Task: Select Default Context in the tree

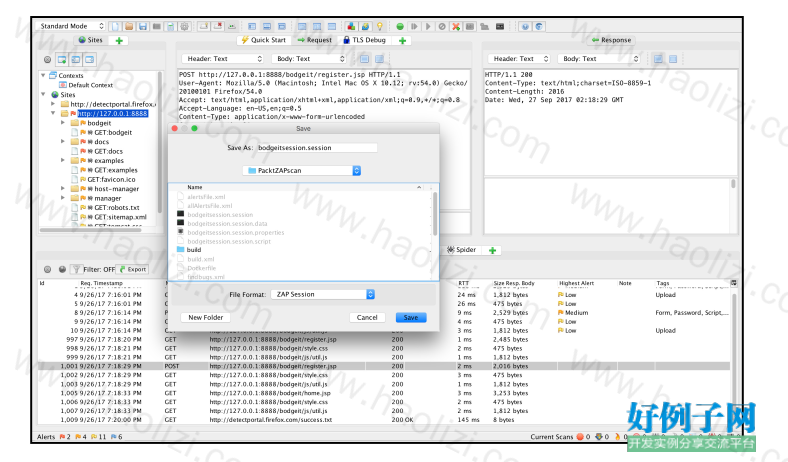Action: (x=90, y=85)
